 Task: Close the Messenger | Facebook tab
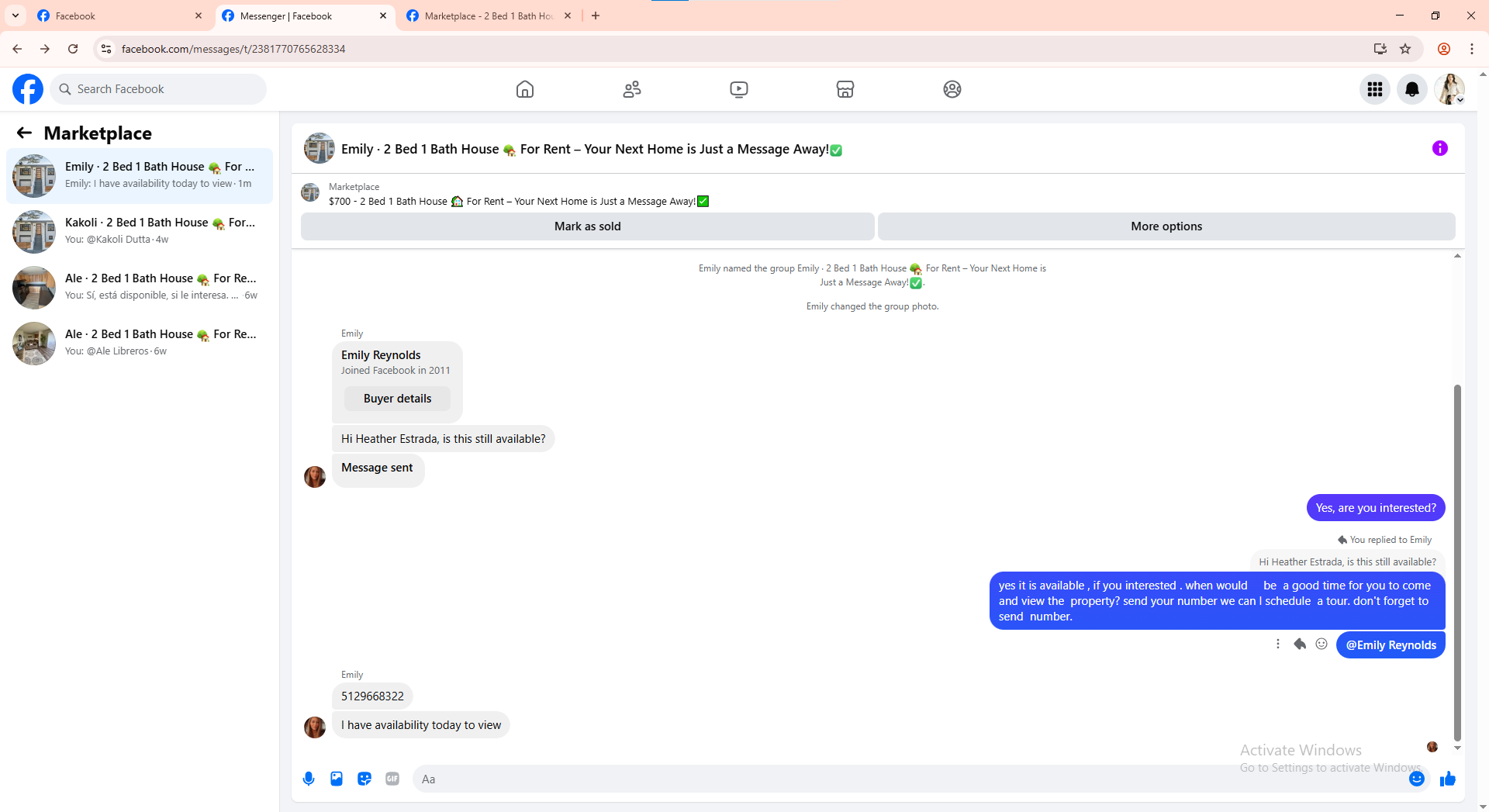coord(383,16)
